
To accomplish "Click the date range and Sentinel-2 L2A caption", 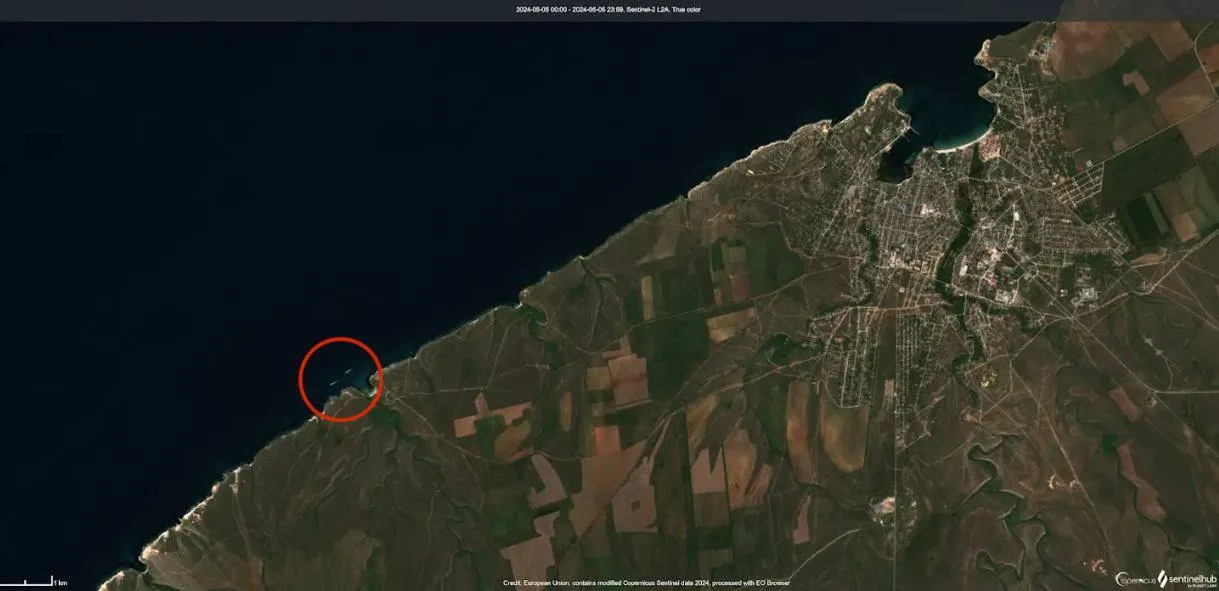I will click(x=607, y=10).
